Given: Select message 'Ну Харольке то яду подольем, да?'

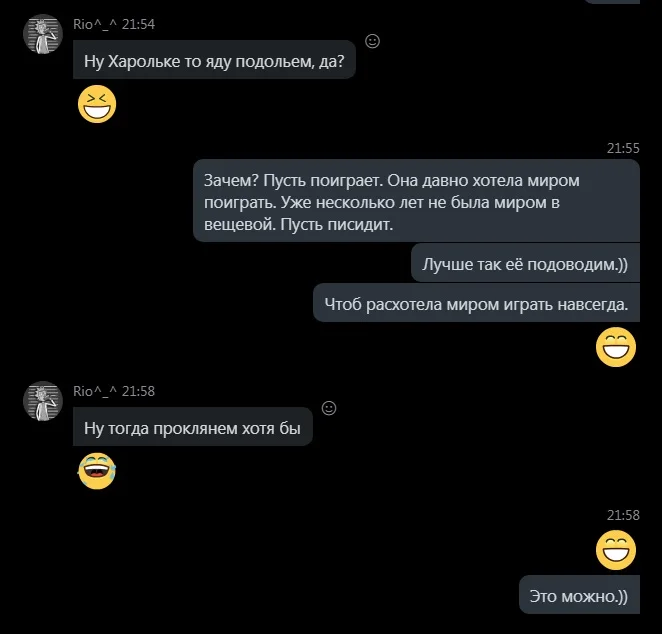Looking at the screenshot, I should (x=214, y=61).
